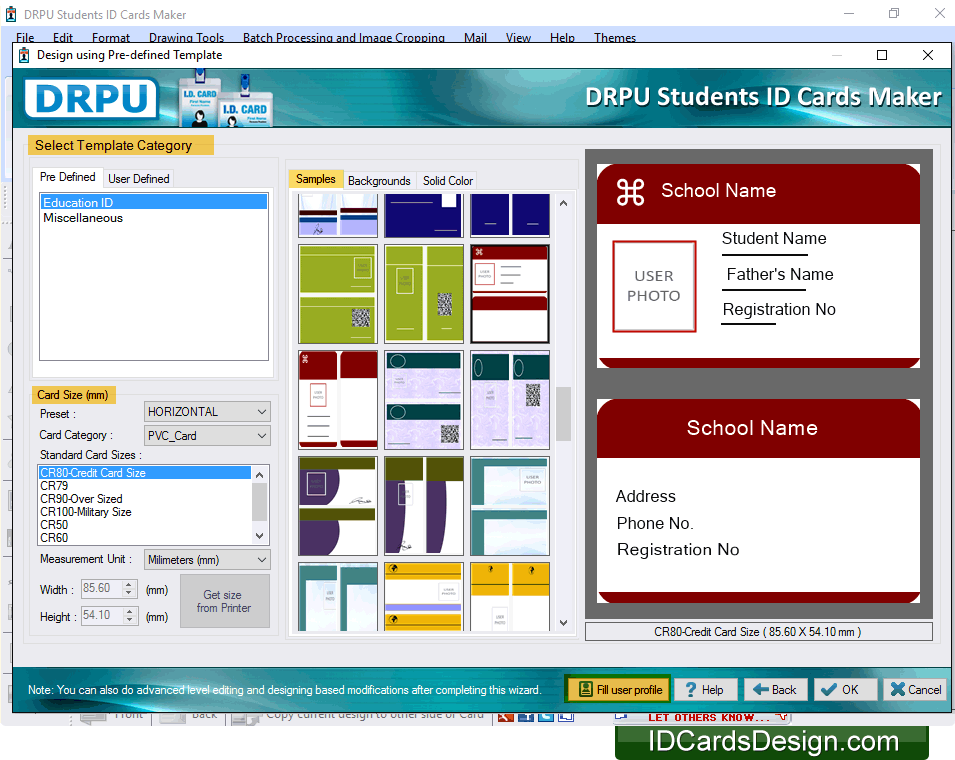Viewport: 955px width, 760px height.
Task: Select the Pre Defined tab
Action: pyautogui.click(x=68, y=177)
